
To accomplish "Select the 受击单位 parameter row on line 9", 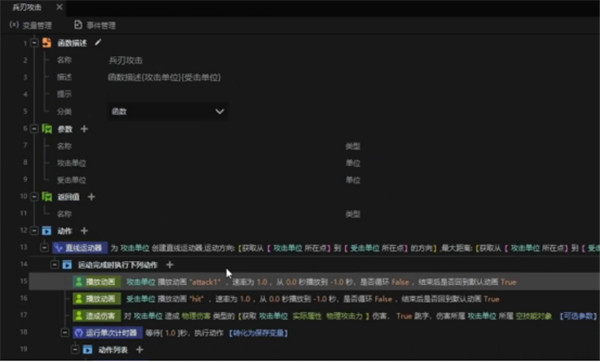I will 72,180.
